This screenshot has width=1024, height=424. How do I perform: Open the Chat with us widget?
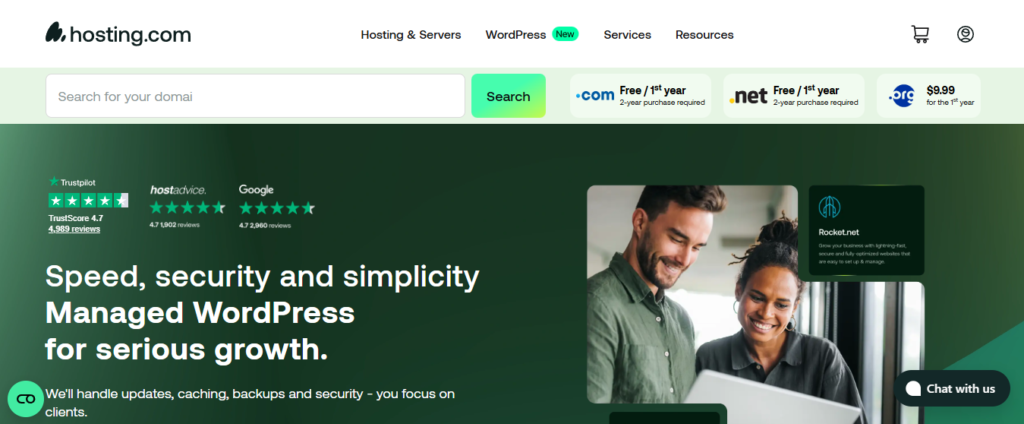coord(952,389)
